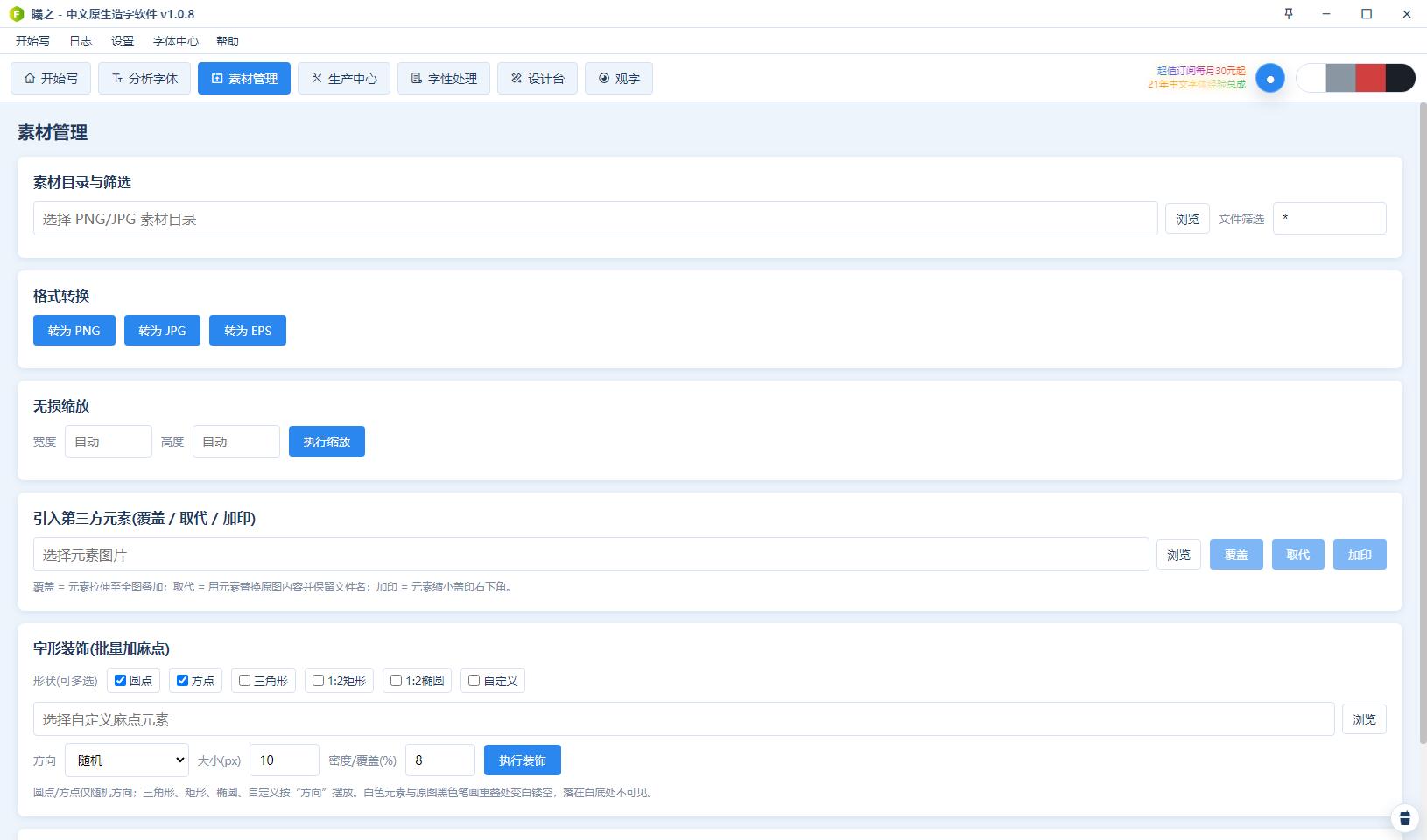Toggle the 圆点 shape checkbox
Screen dimensions: 1427x840
(120, 681)
